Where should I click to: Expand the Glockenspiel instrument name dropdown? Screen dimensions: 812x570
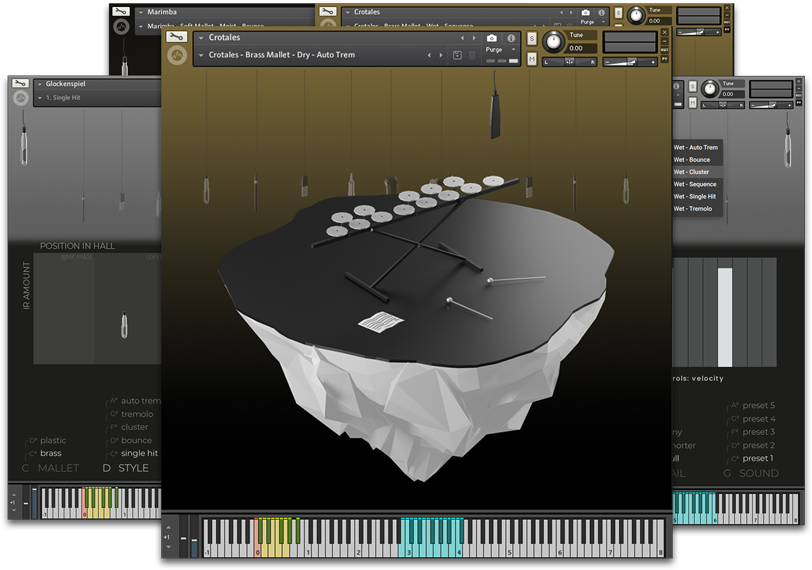[40, 84]
